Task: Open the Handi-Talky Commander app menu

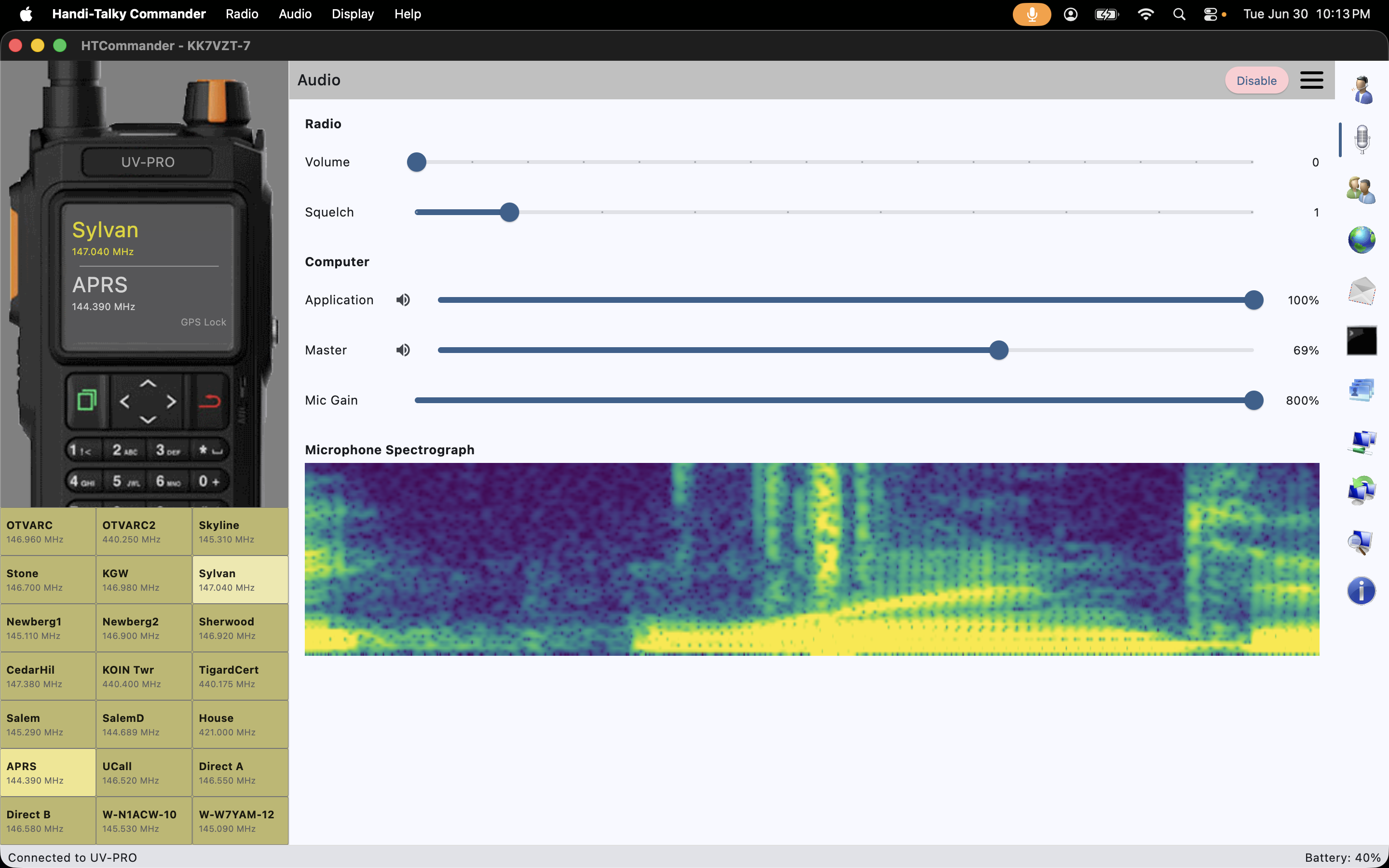Action: pyautogui.click(x=129, y=14)
